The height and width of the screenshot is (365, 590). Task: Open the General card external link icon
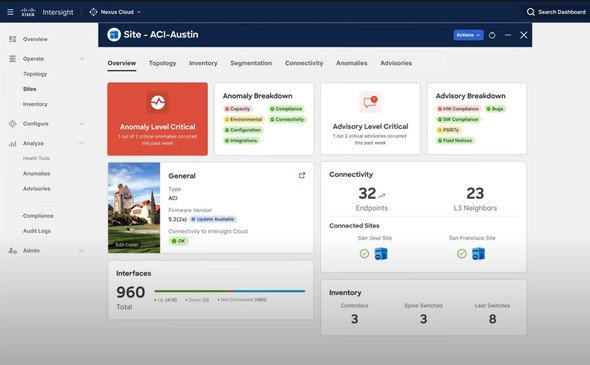pyautogui.click(x=302, y=175)
